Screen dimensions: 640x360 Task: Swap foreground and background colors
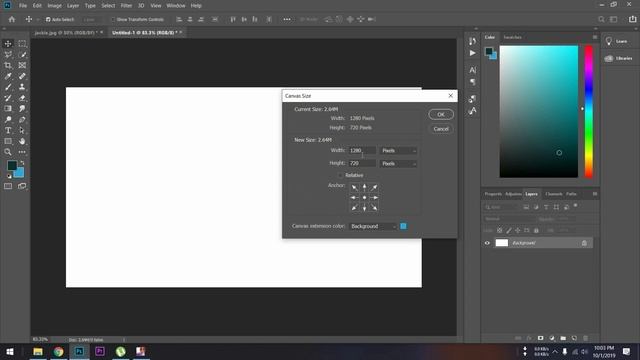coord(22,163)
